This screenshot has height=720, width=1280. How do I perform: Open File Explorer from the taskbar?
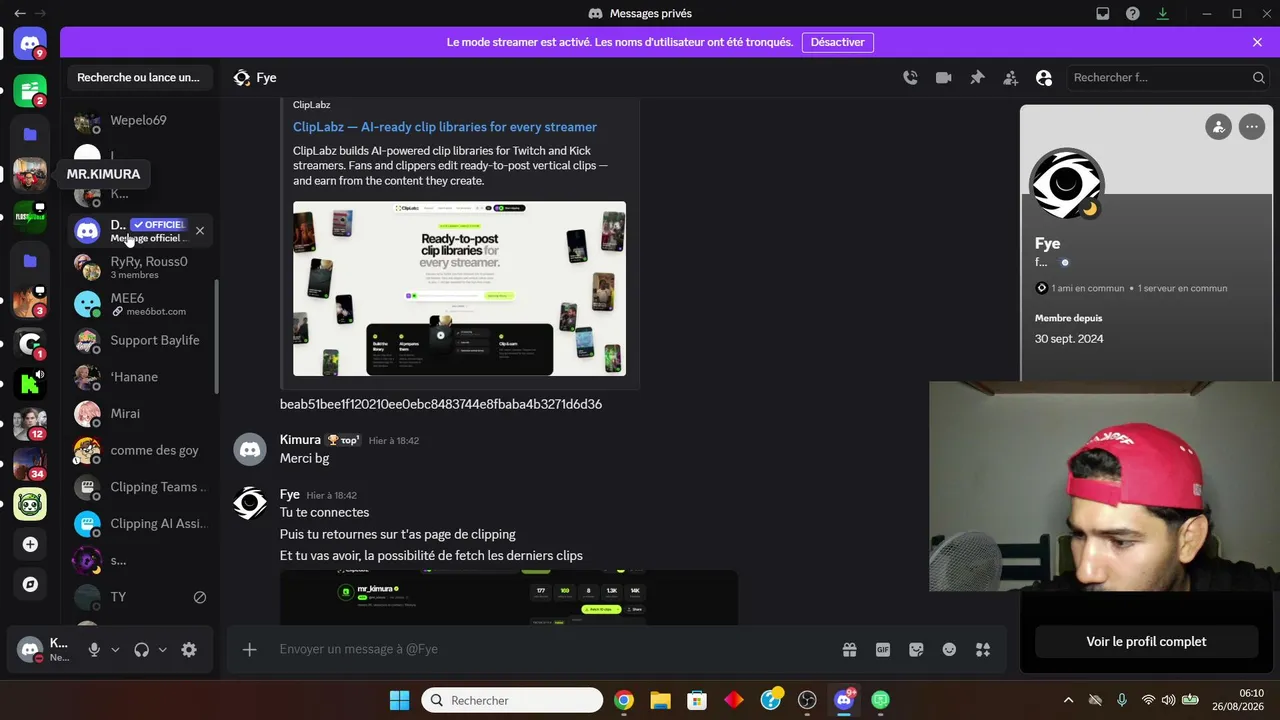660,700
